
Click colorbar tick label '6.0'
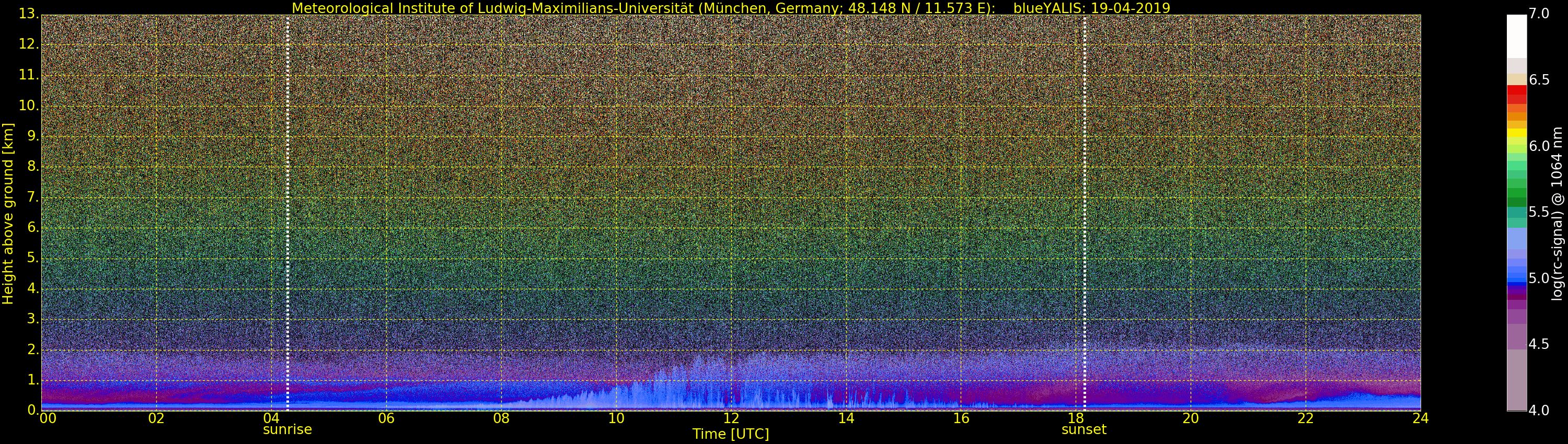tap(1539, 146)
